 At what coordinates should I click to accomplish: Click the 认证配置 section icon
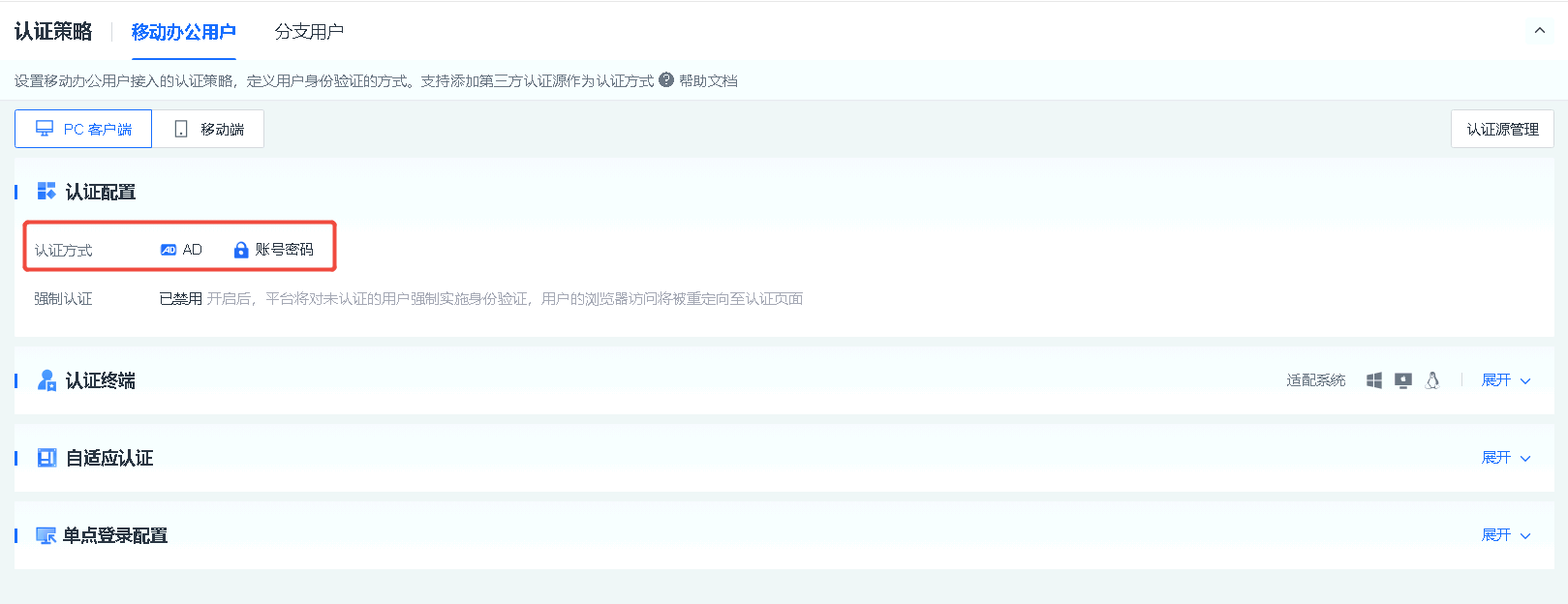coord(46,191)
